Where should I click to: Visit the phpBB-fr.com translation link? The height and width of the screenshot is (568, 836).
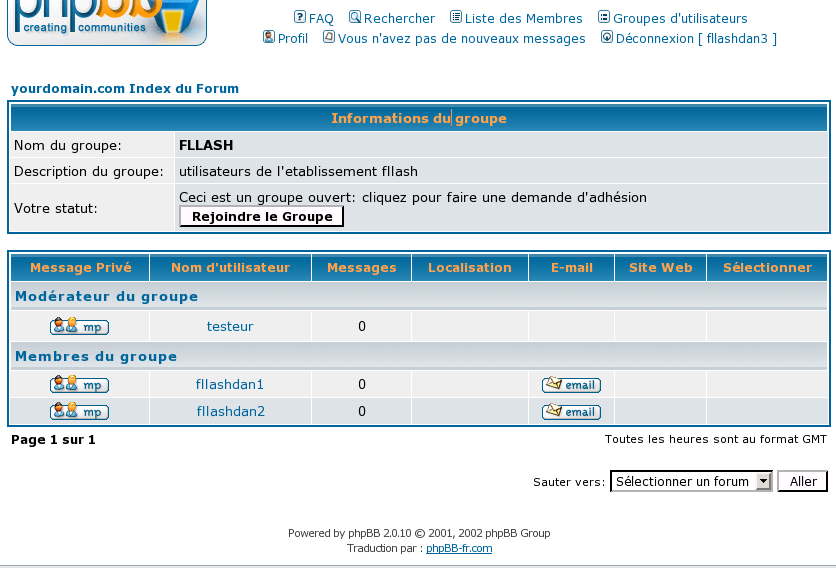click(x=459, y=548)
